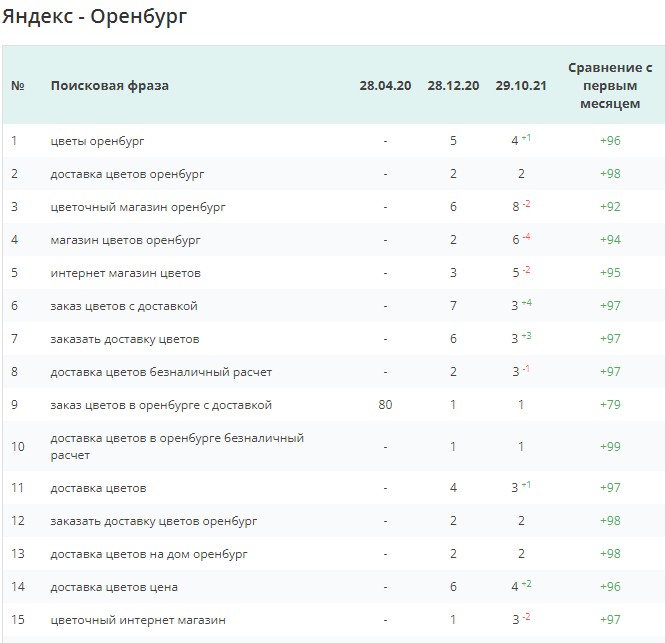The width and height of the screenshot is (665, 643).
Task: Select 'интернет магазин цветов' phrase in row 5
Action: point(125,273)
